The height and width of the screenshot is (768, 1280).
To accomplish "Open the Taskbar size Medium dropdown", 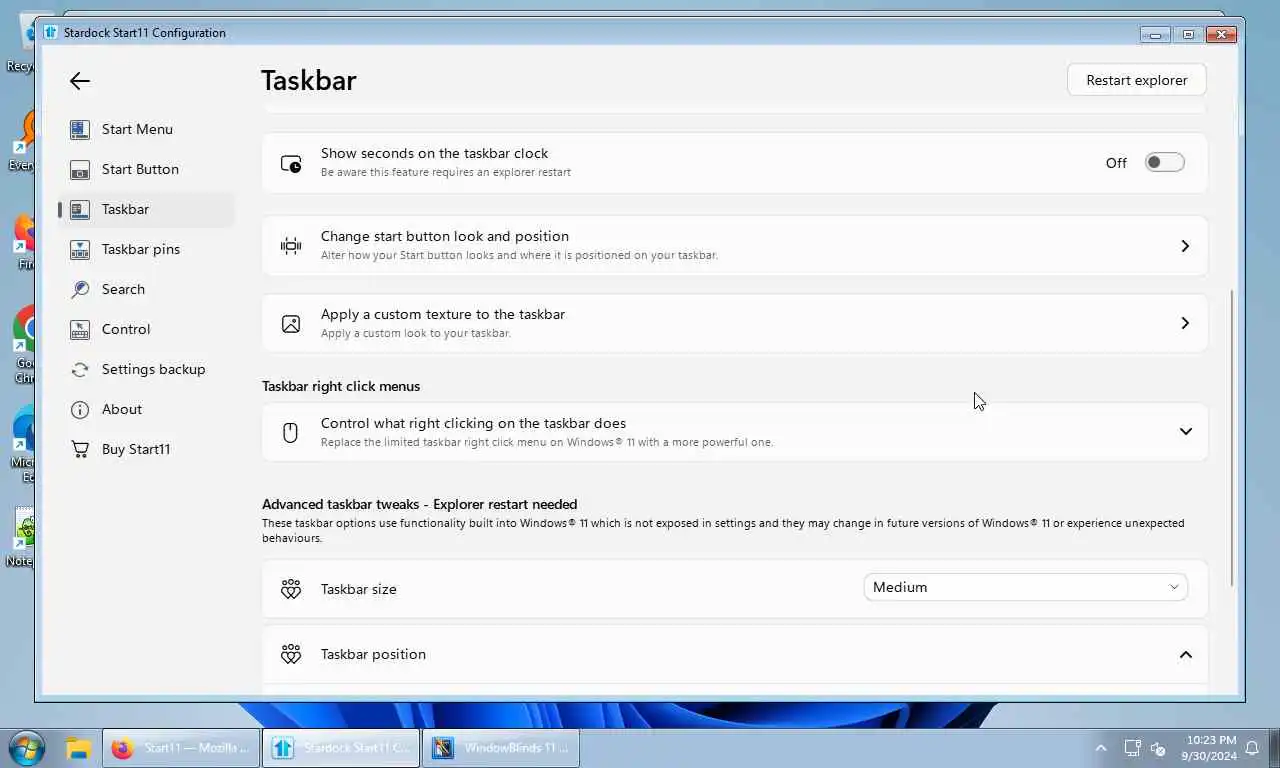I will point(1025,587).
